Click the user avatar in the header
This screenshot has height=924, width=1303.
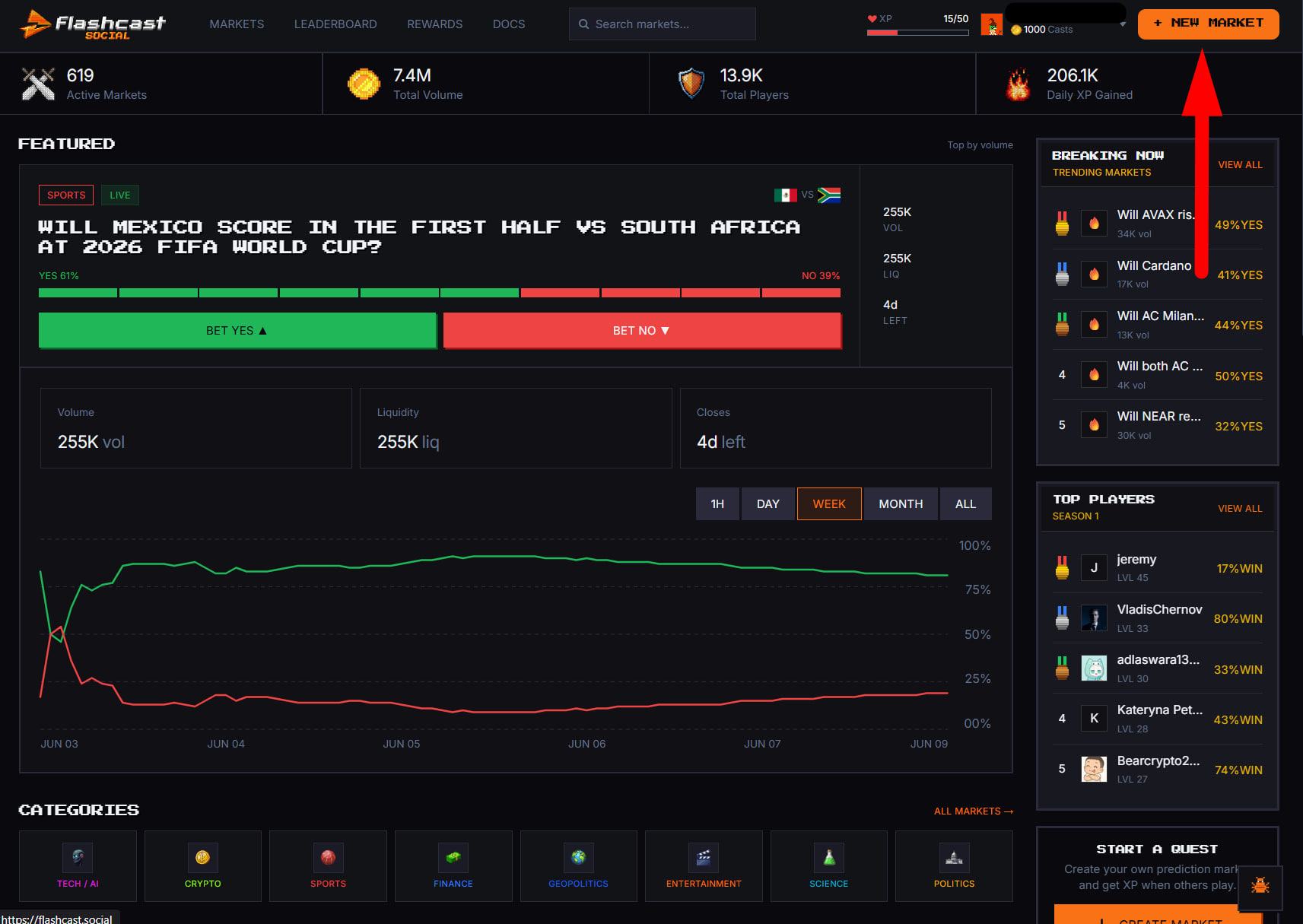(991, 25)
